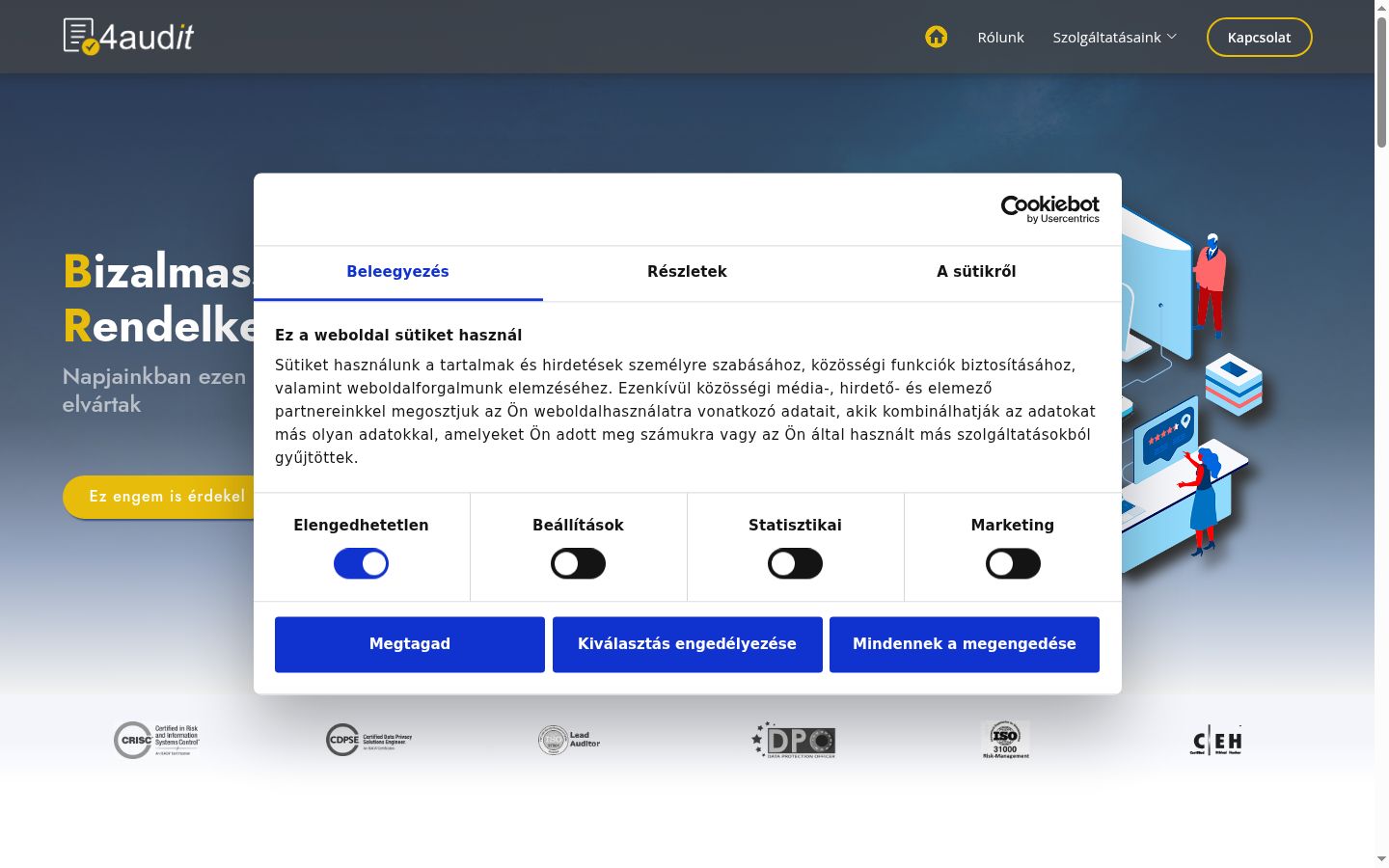Click the CEH certification badge

[1216, 741]
